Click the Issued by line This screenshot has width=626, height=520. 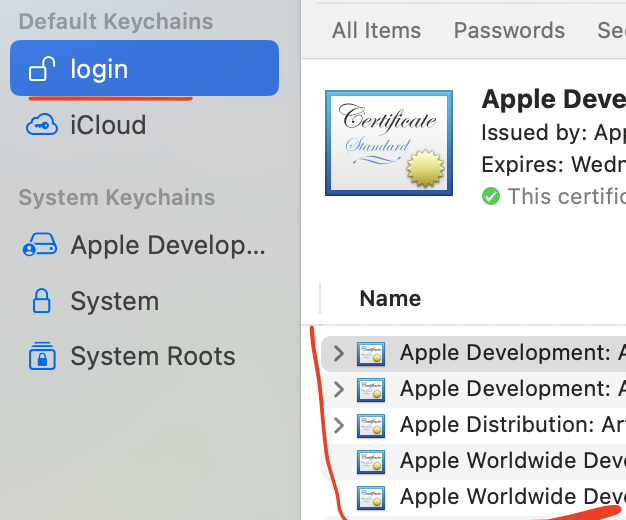tap(553, 133)
